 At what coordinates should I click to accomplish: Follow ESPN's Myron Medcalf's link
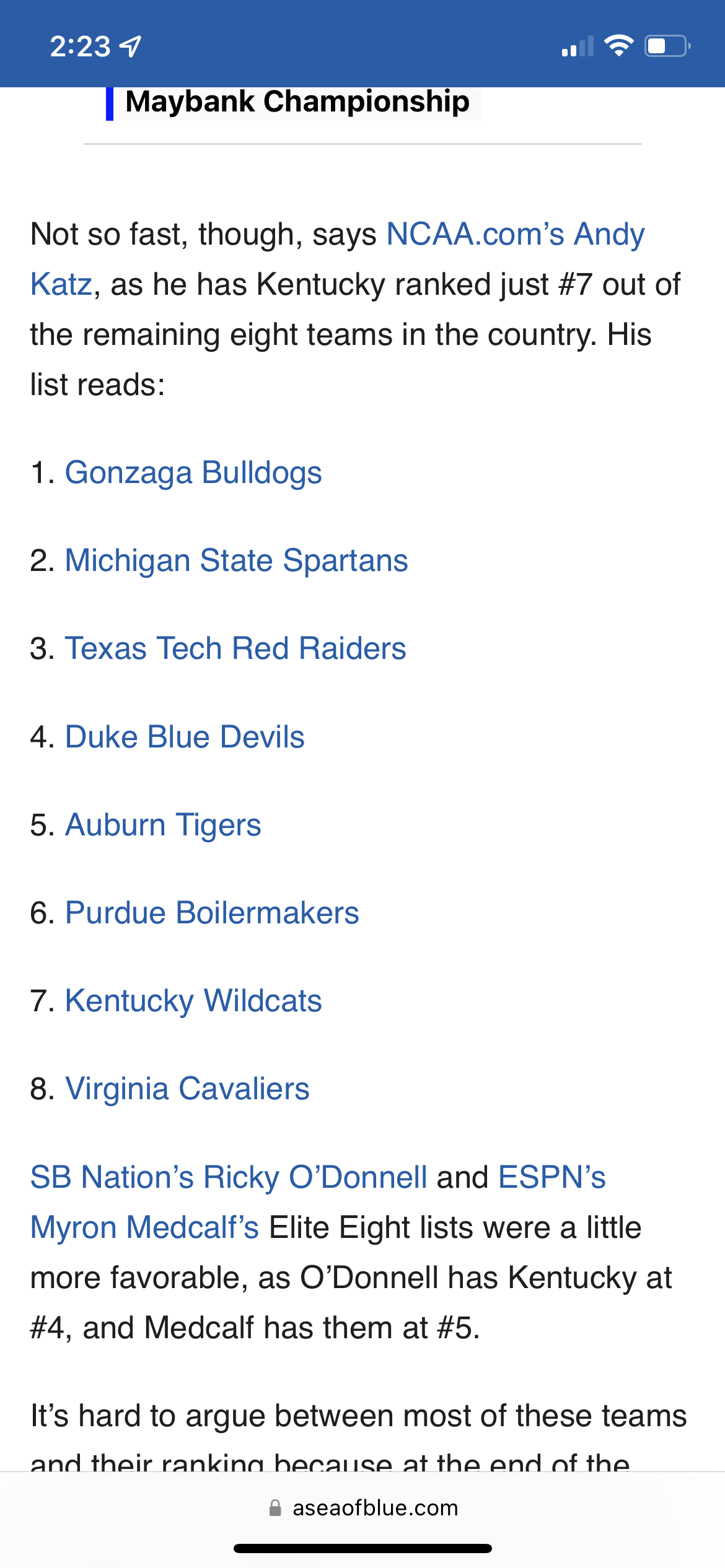(144, 1227)
